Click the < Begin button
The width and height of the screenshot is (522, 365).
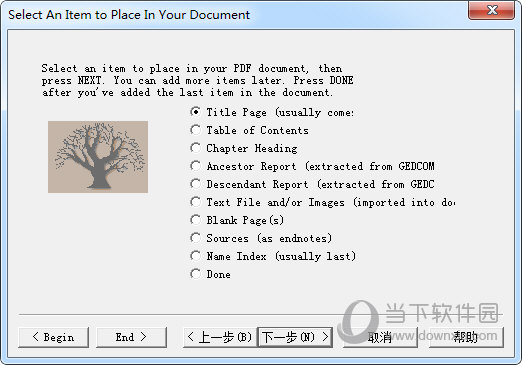54,337
